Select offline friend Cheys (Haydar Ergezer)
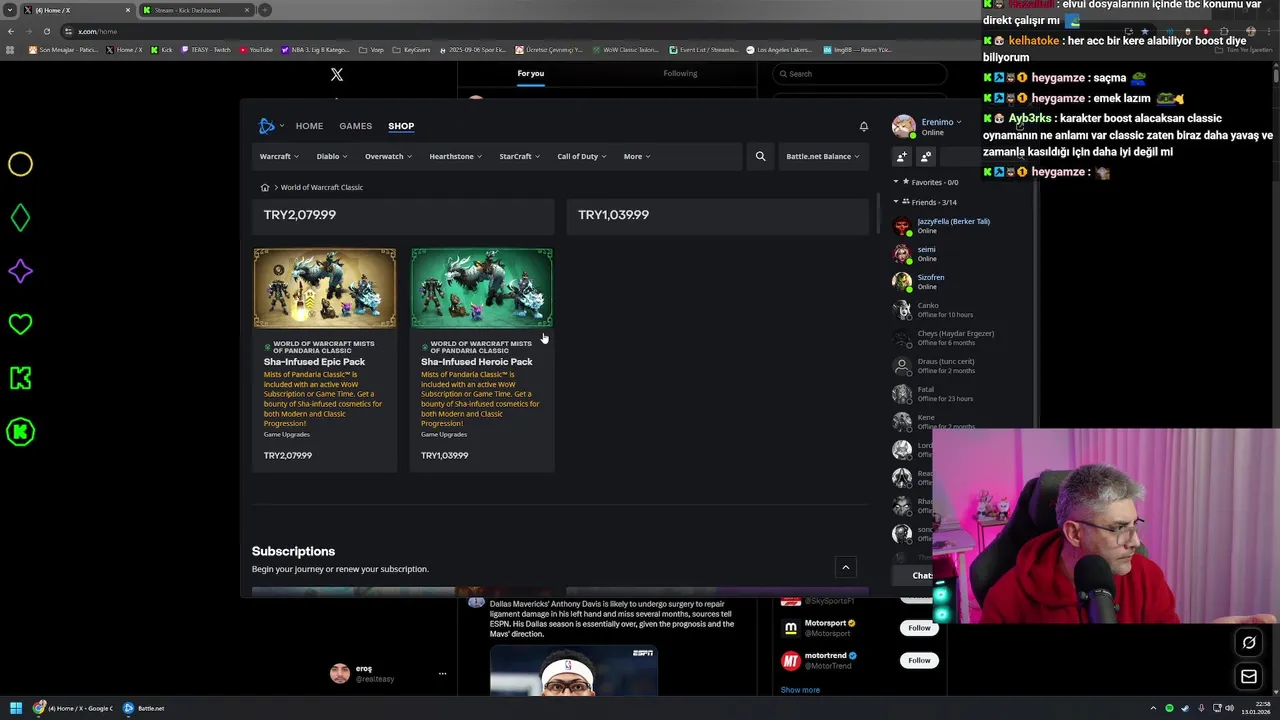The width and height of the screenshot is (1280, 720). point(955,334)
